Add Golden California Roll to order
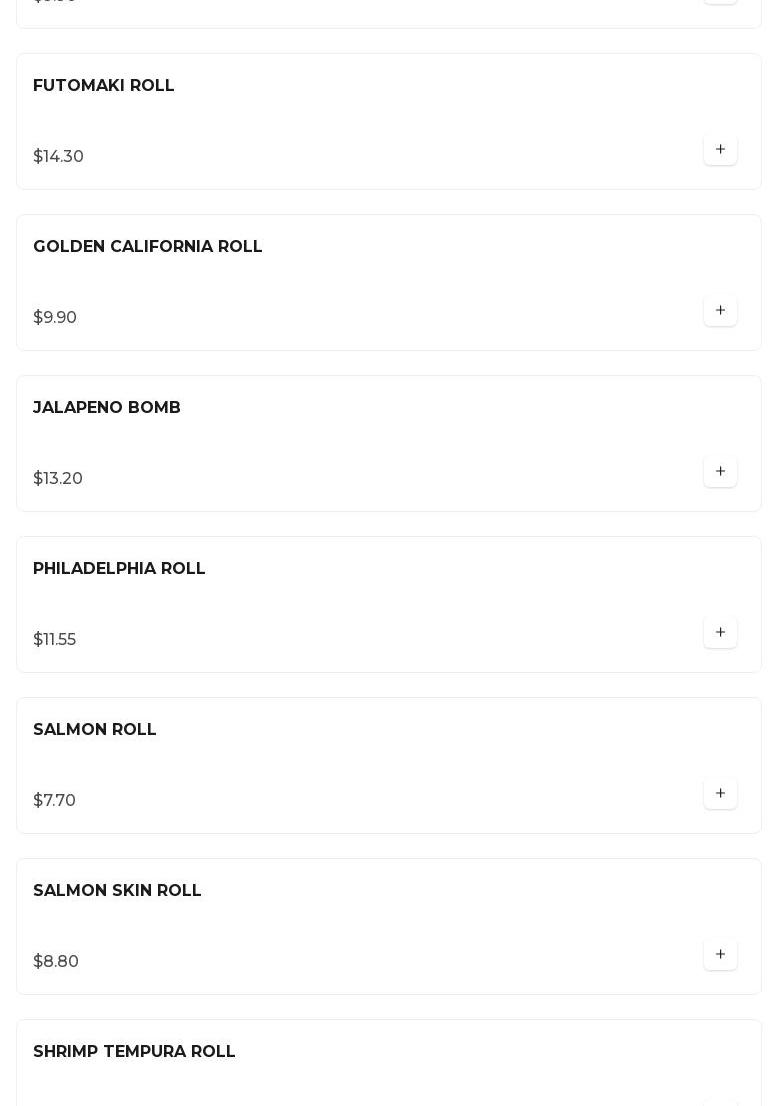The width and height of the screenshot is (778, 1106). click(720, 310)
